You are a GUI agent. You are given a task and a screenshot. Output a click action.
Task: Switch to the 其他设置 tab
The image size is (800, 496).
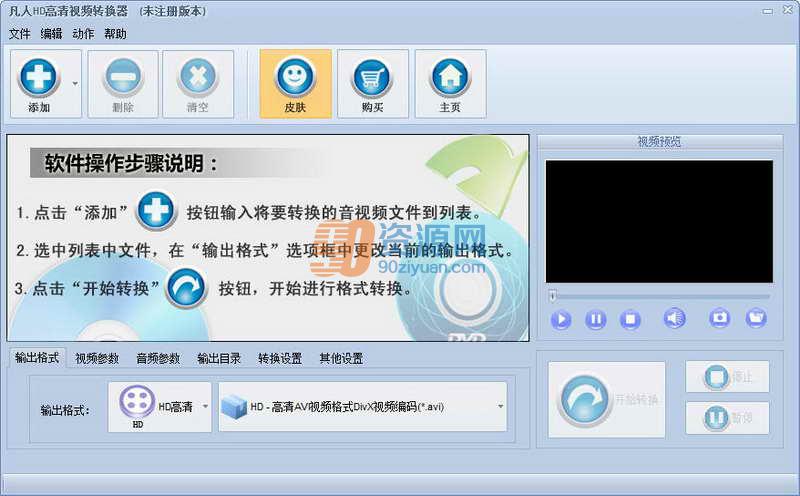(x=341, y=358)
